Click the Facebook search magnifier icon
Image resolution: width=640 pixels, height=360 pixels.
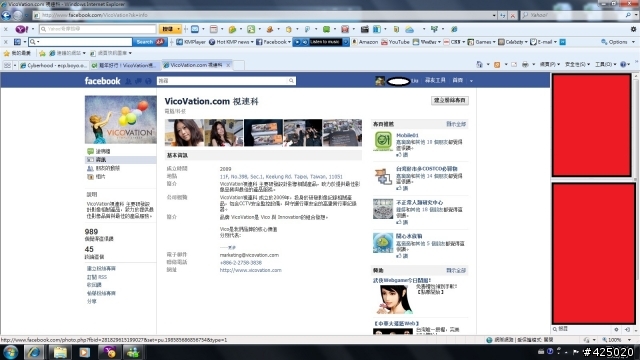point(291,81)
